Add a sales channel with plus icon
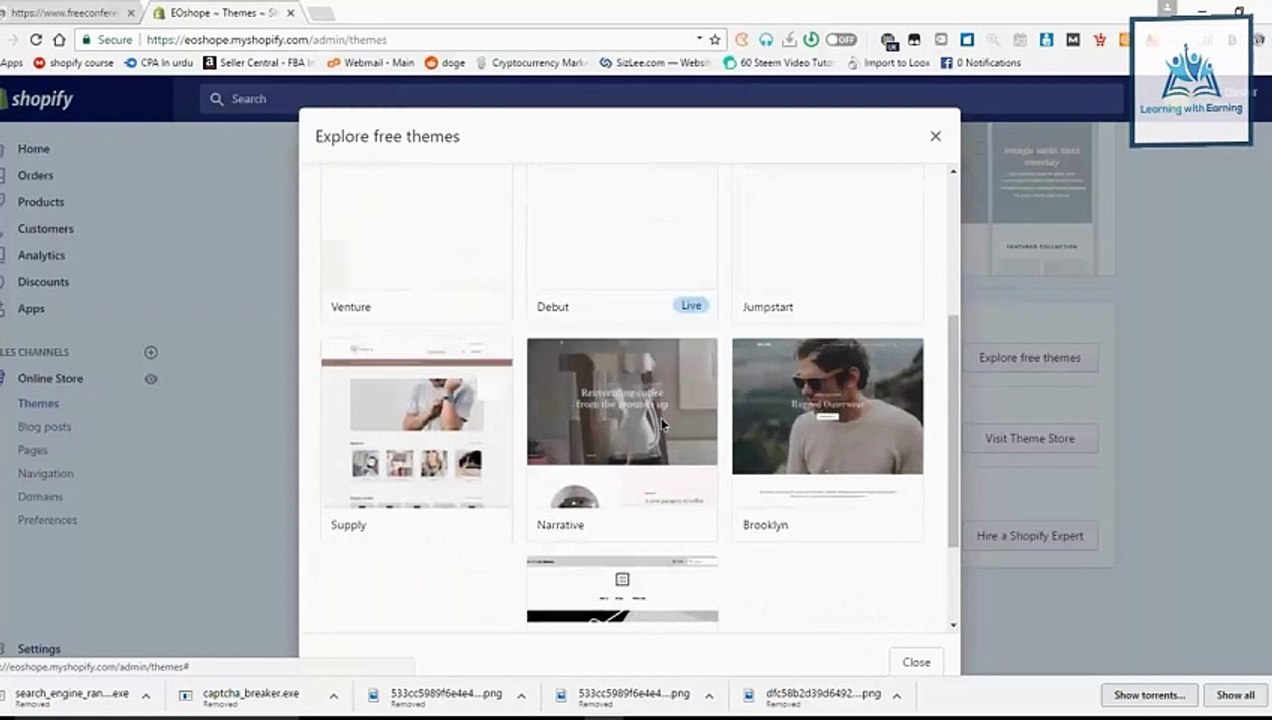This screenshot has height=720, width=1272. (151, 352)
